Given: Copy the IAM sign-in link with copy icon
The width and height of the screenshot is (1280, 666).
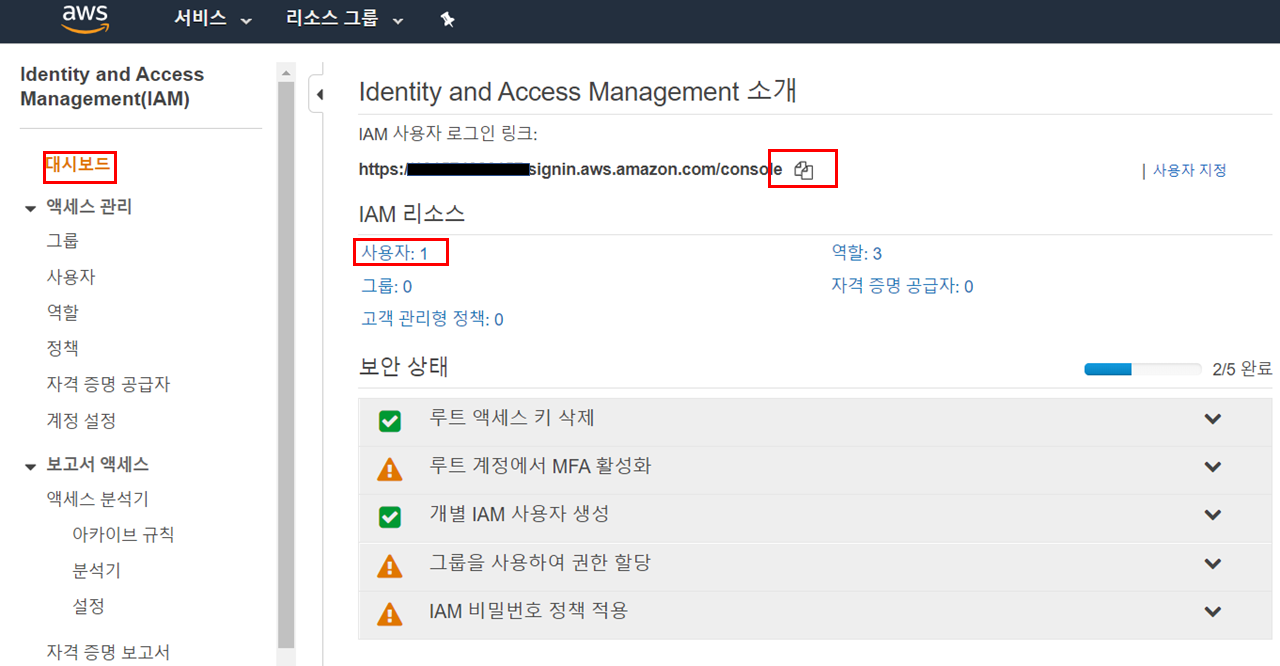Looking at the screenshot, I should [803, 170].
